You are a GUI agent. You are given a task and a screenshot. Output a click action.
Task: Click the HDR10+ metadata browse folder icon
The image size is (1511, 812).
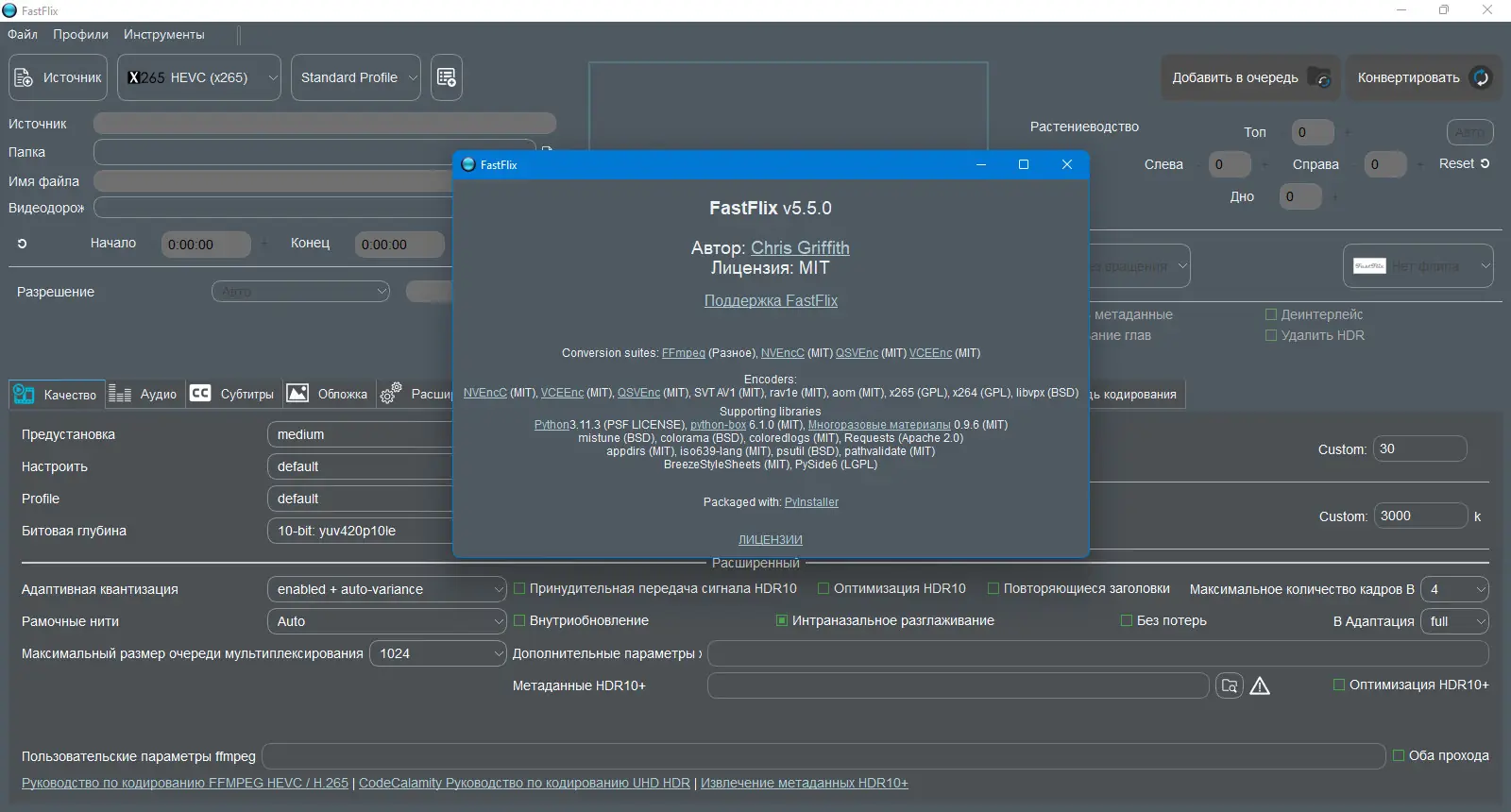coord(1229,685)
